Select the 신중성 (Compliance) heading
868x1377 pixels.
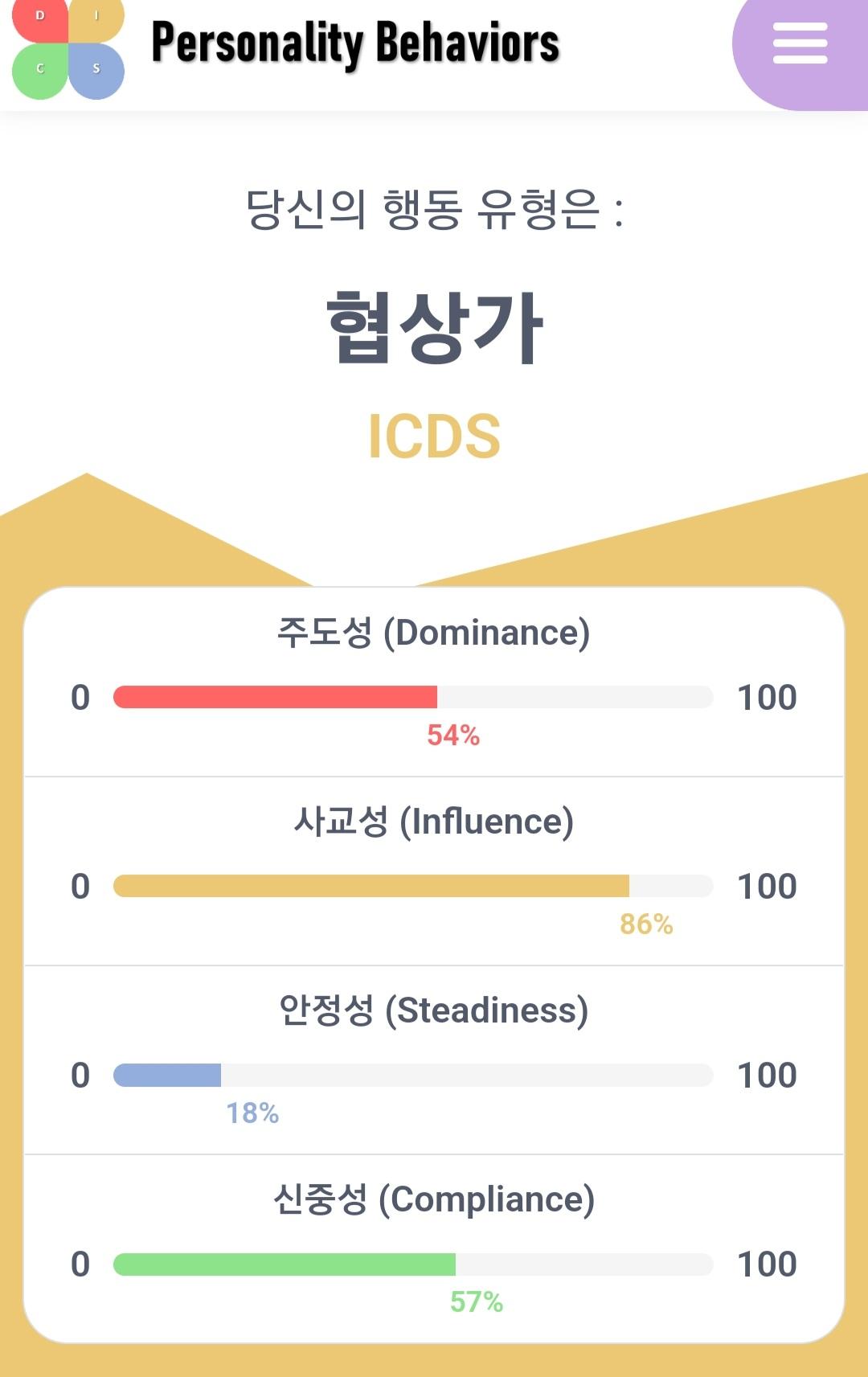coord(434,1199)
